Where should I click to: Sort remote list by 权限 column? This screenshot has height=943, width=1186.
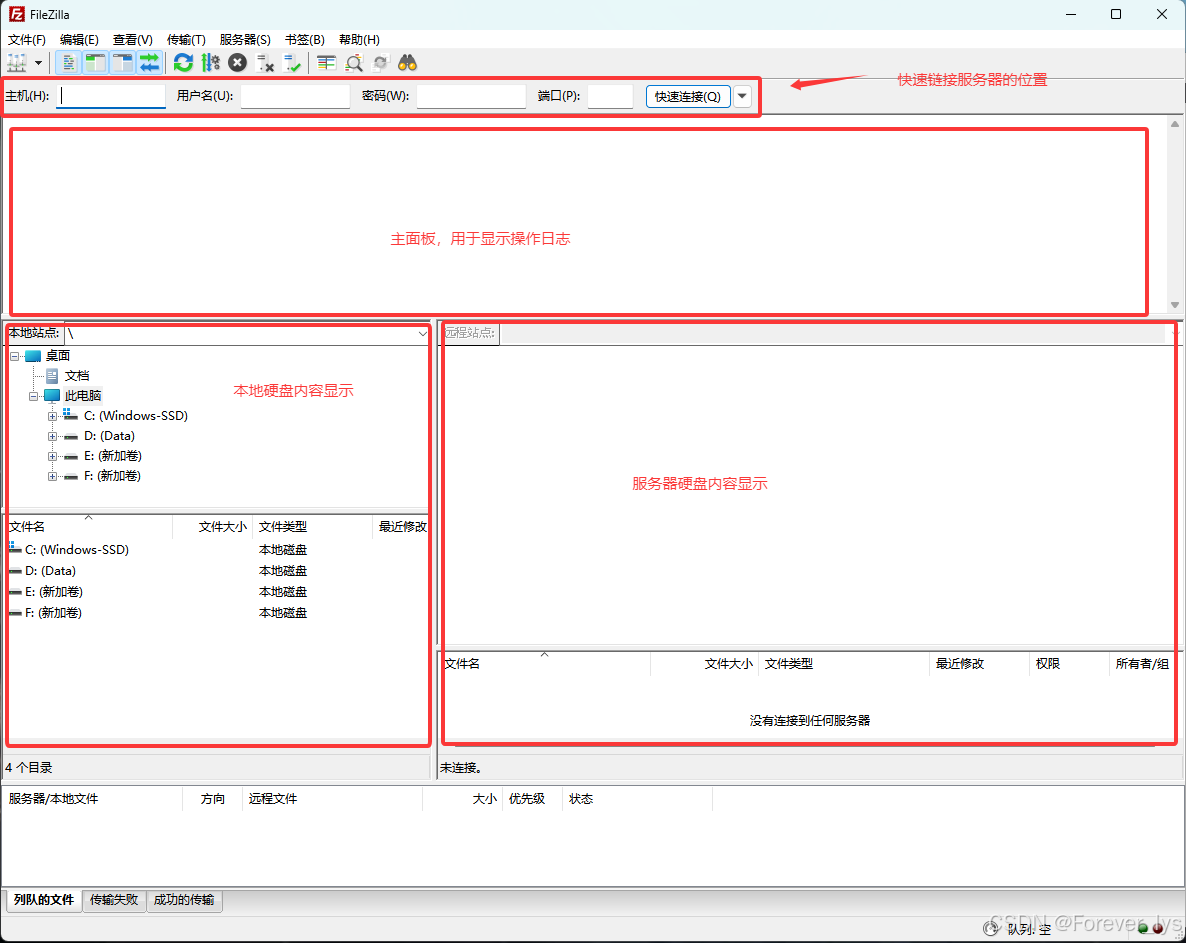(1067, 664)
